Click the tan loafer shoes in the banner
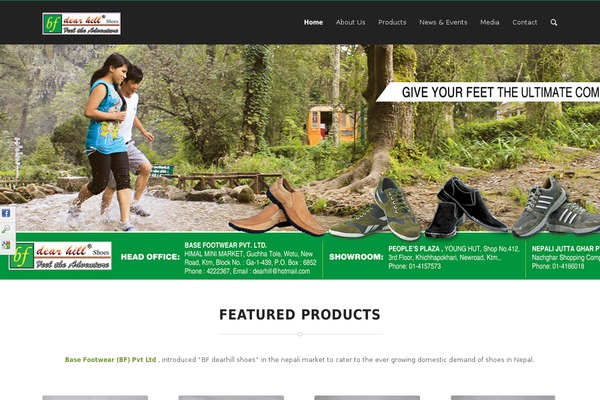The height and width of the screenshot is (400, 600). pos(278,207)
